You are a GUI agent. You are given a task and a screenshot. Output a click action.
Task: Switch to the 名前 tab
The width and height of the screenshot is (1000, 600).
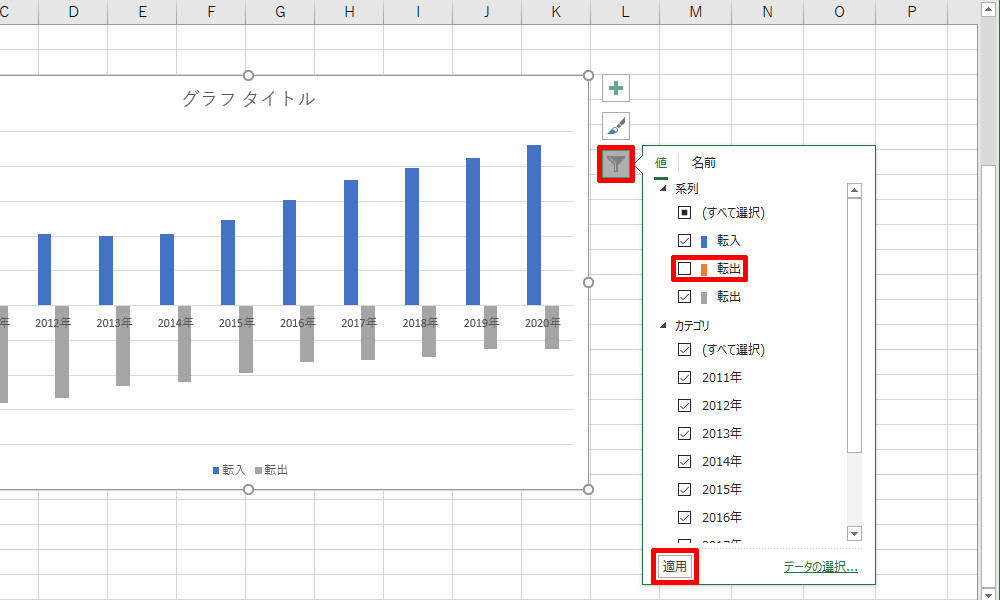pos(704,163)
